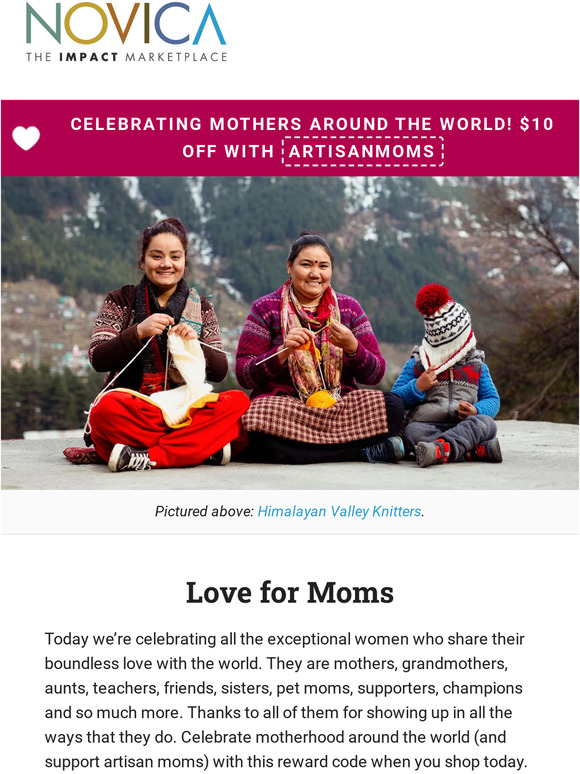
Task: Click the white heart icon in banner
Action: pyautogui.click(x=26, y=138)
